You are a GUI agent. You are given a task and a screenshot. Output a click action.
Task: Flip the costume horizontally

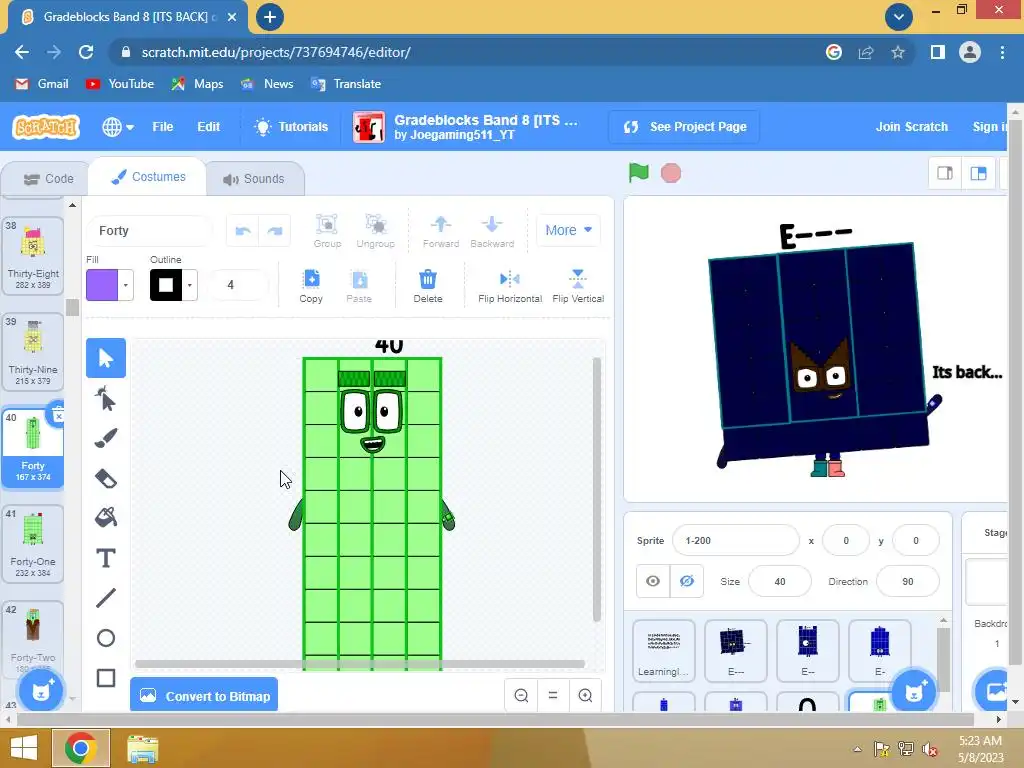coord(510,285)
